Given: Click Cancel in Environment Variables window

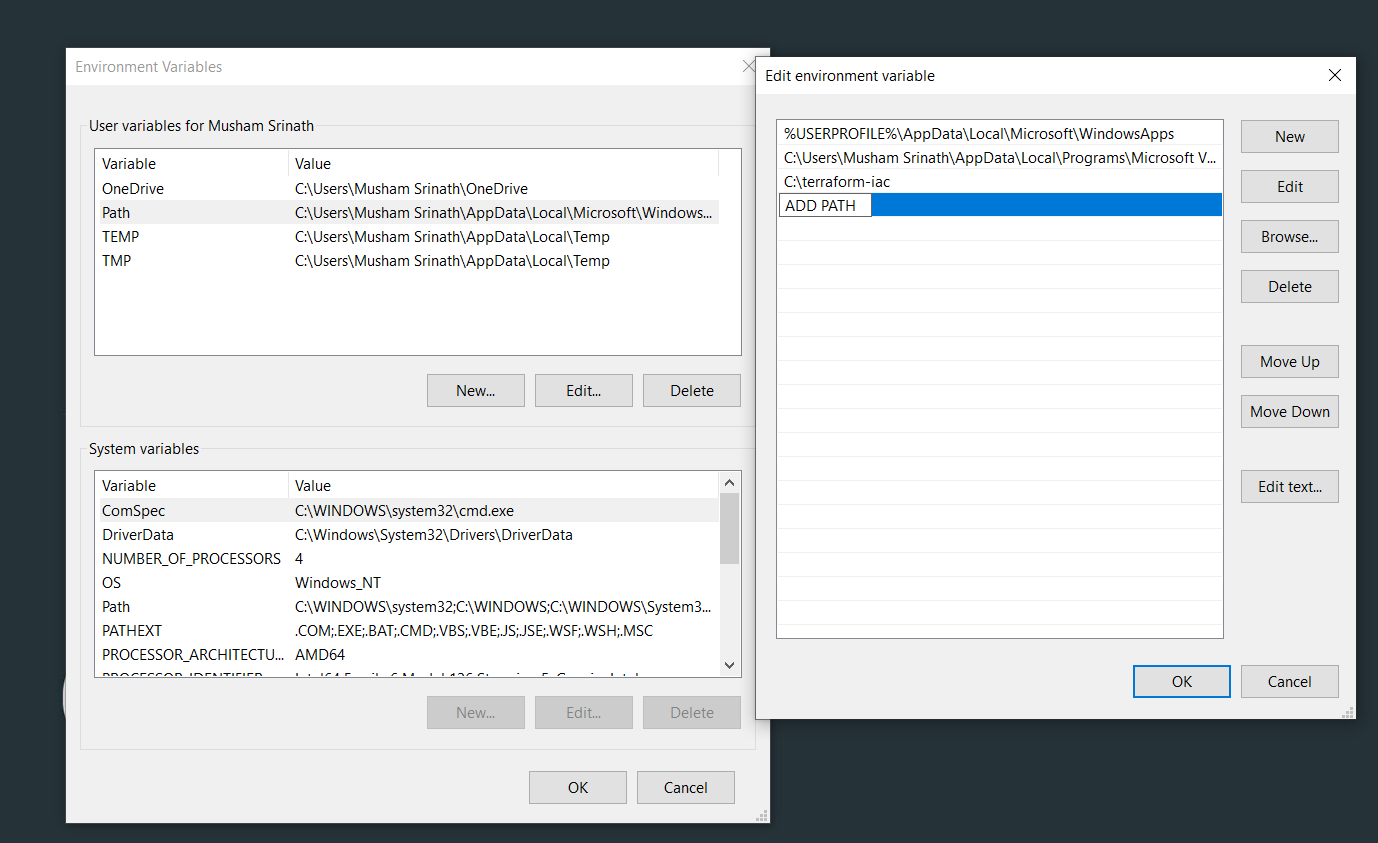Looking at the screenshot, I should (x=685, y=788).
